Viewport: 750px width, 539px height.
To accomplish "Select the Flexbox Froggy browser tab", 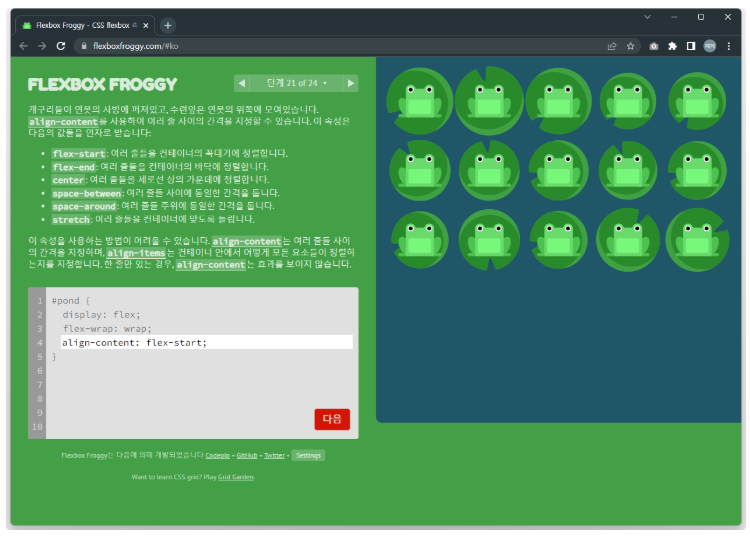I will (85, 25).
